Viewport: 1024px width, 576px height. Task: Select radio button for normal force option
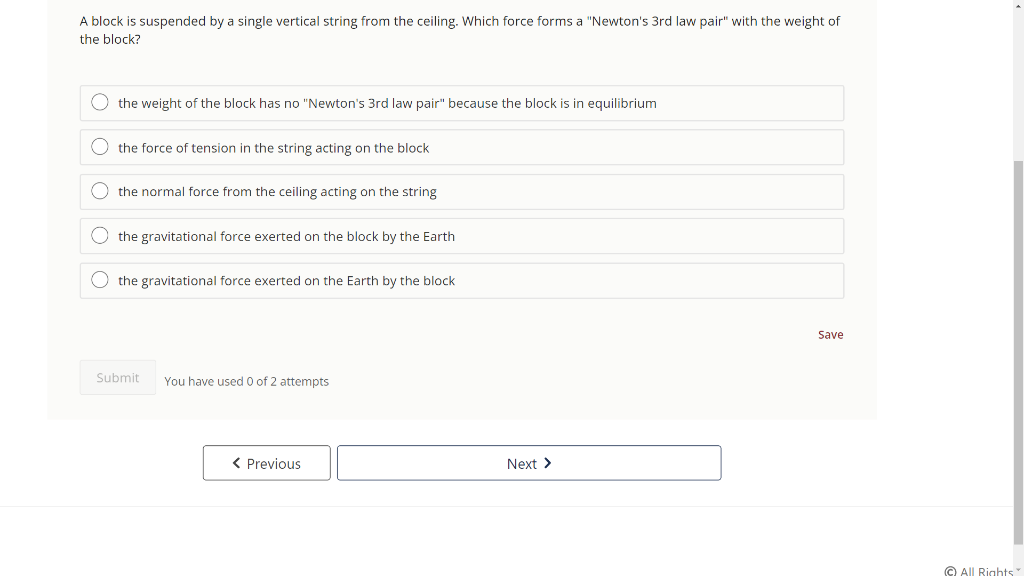100,190
